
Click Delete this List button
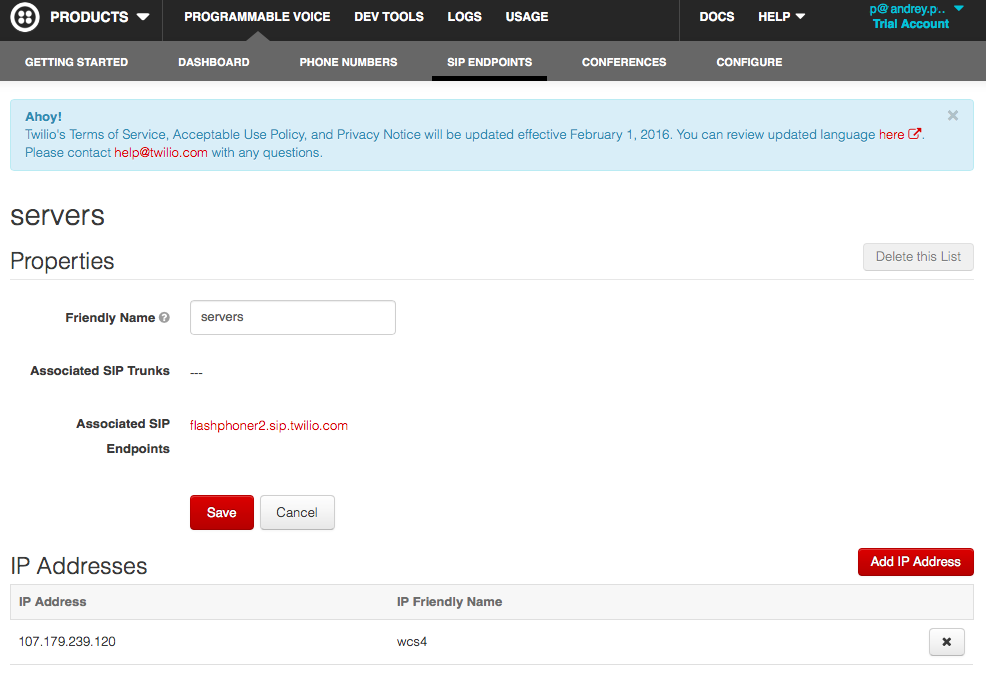coord(918,257)
